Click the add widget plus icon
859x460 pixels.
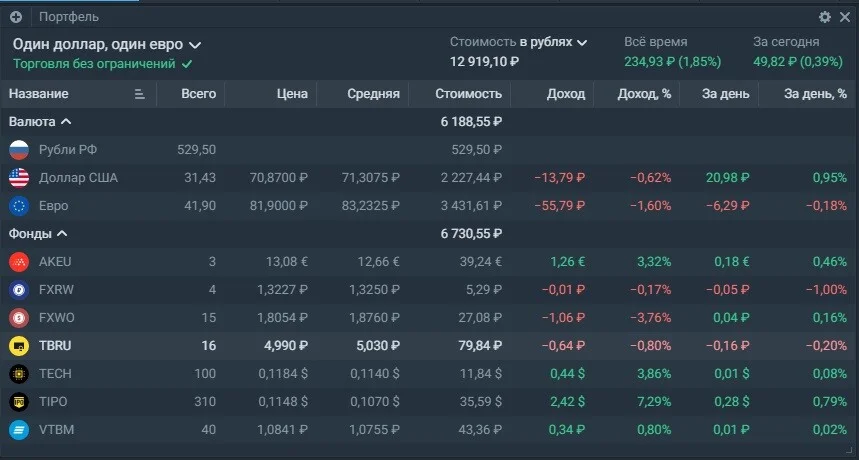tap(16, 17)
